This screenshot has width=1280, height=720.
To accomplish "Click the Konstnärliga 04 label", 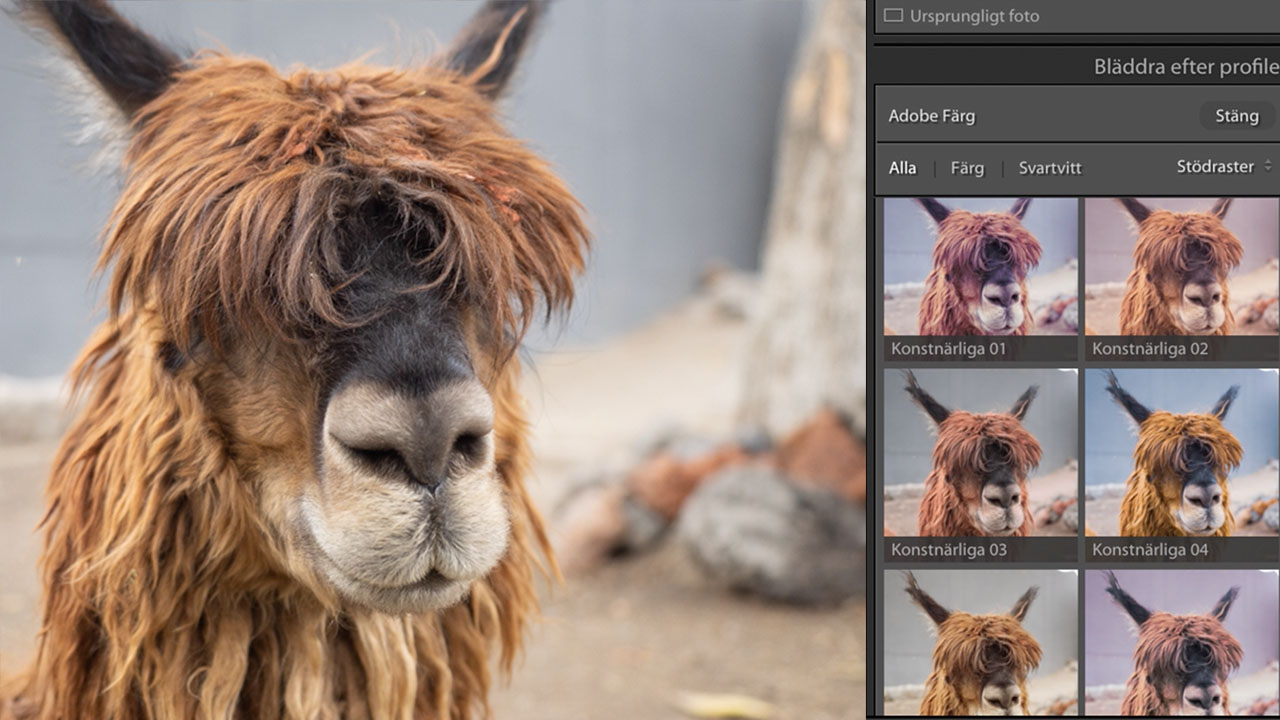I will pyautogui.click(x=1150, y=550).
